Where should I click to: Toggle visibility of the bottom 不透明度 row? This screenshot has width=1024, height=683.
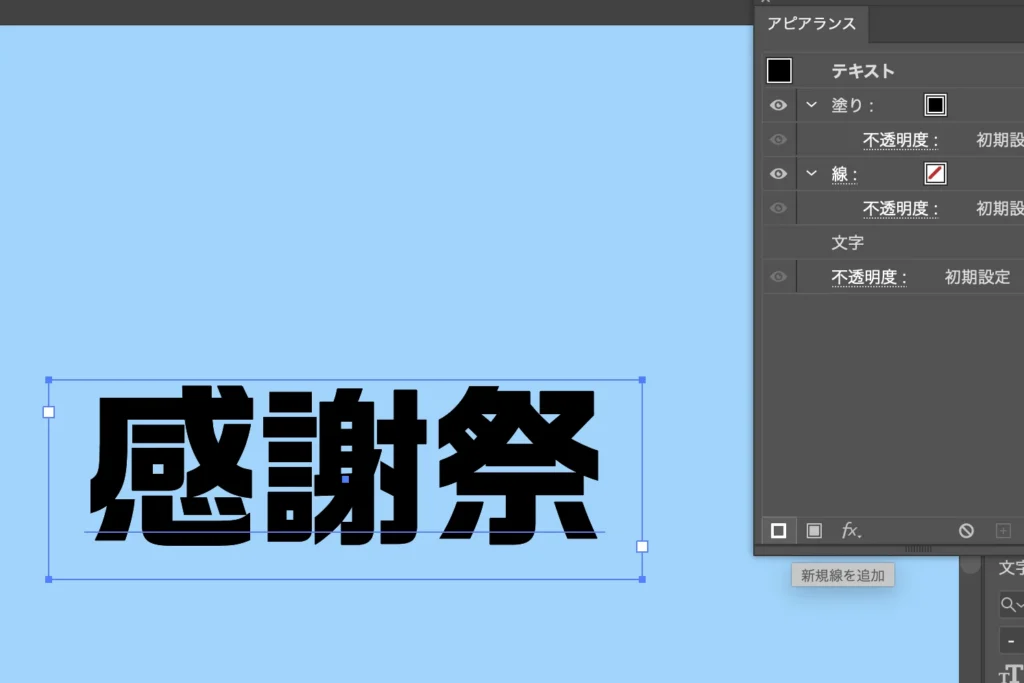[779, 277]
